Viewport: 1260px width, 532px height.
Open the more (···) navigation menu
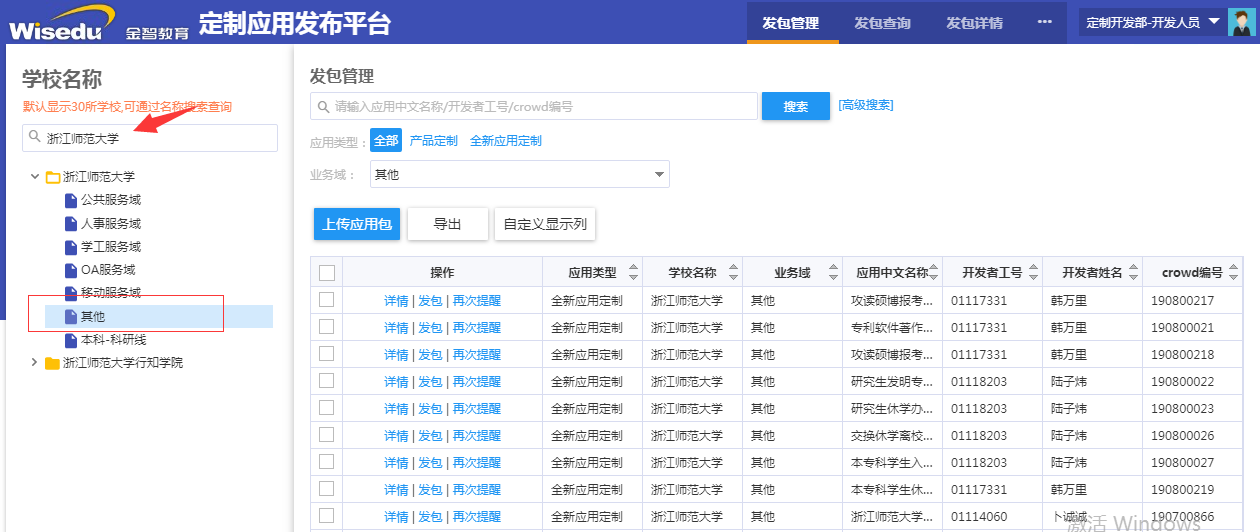[x=1044, y=22]
